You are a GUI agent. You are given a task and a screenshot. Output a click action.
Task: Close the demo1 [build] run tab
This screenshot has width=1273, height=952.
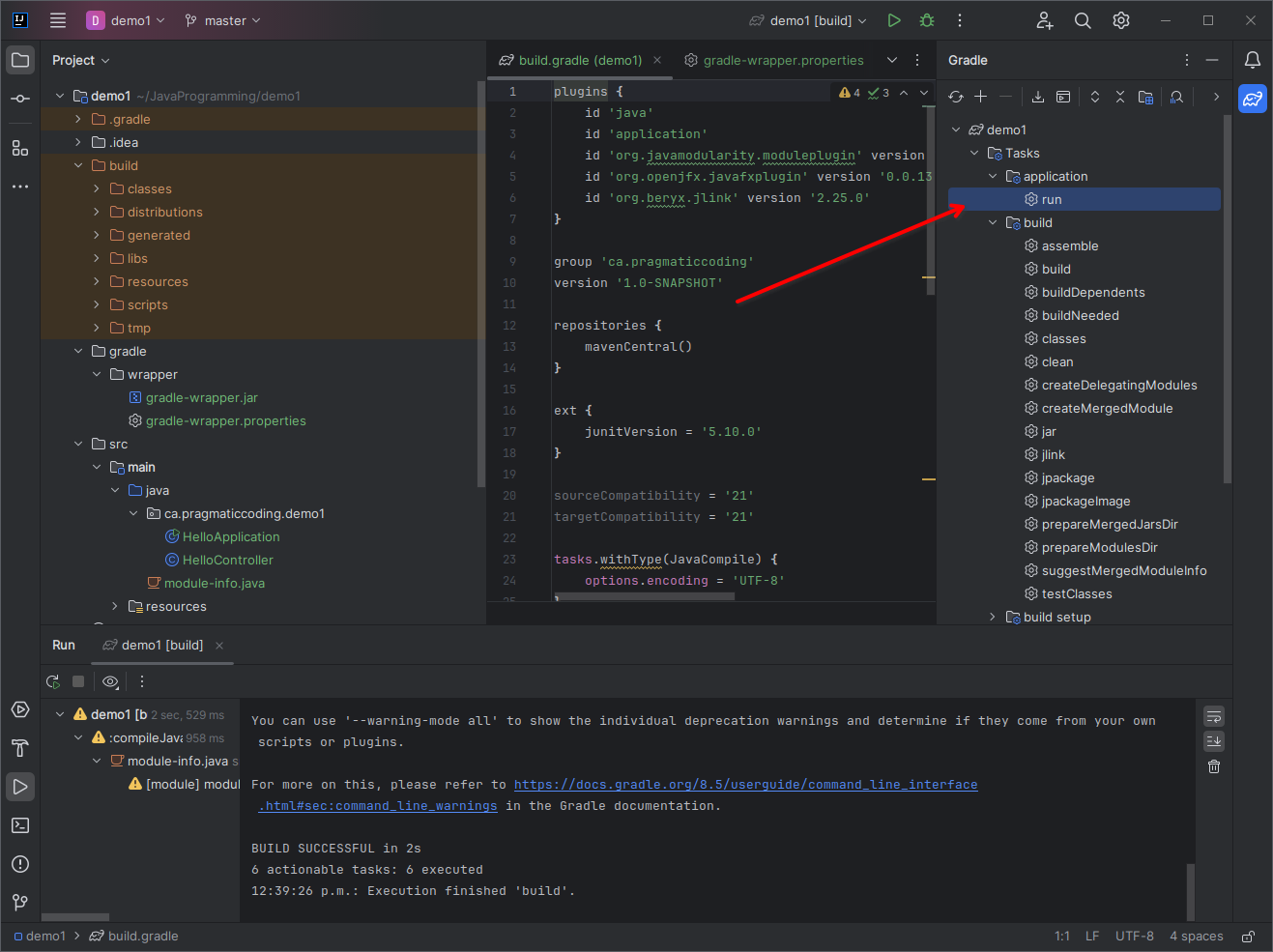coord(219,646)
